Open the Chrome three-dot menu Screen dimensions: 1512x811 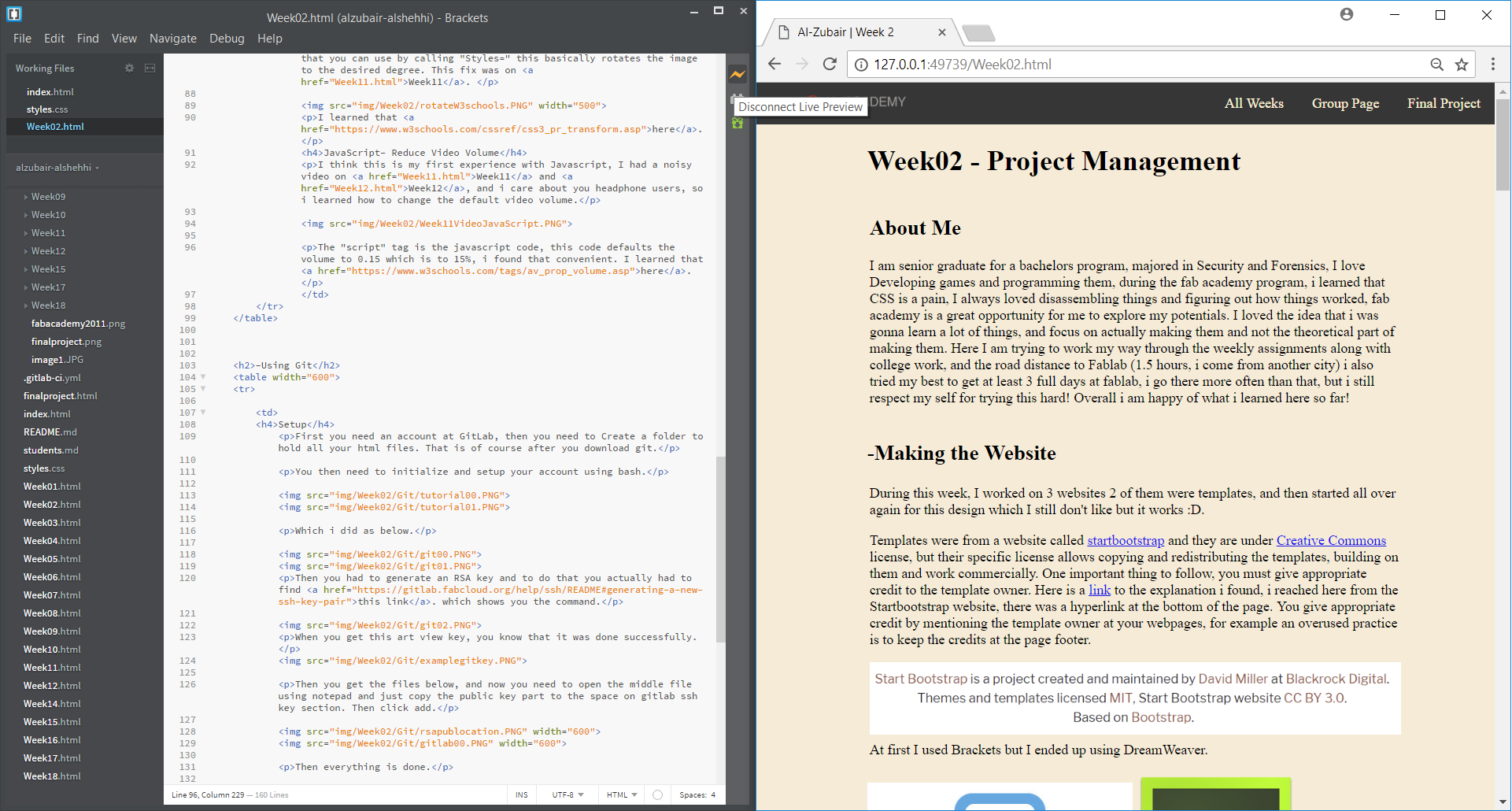click(1492, 65)
